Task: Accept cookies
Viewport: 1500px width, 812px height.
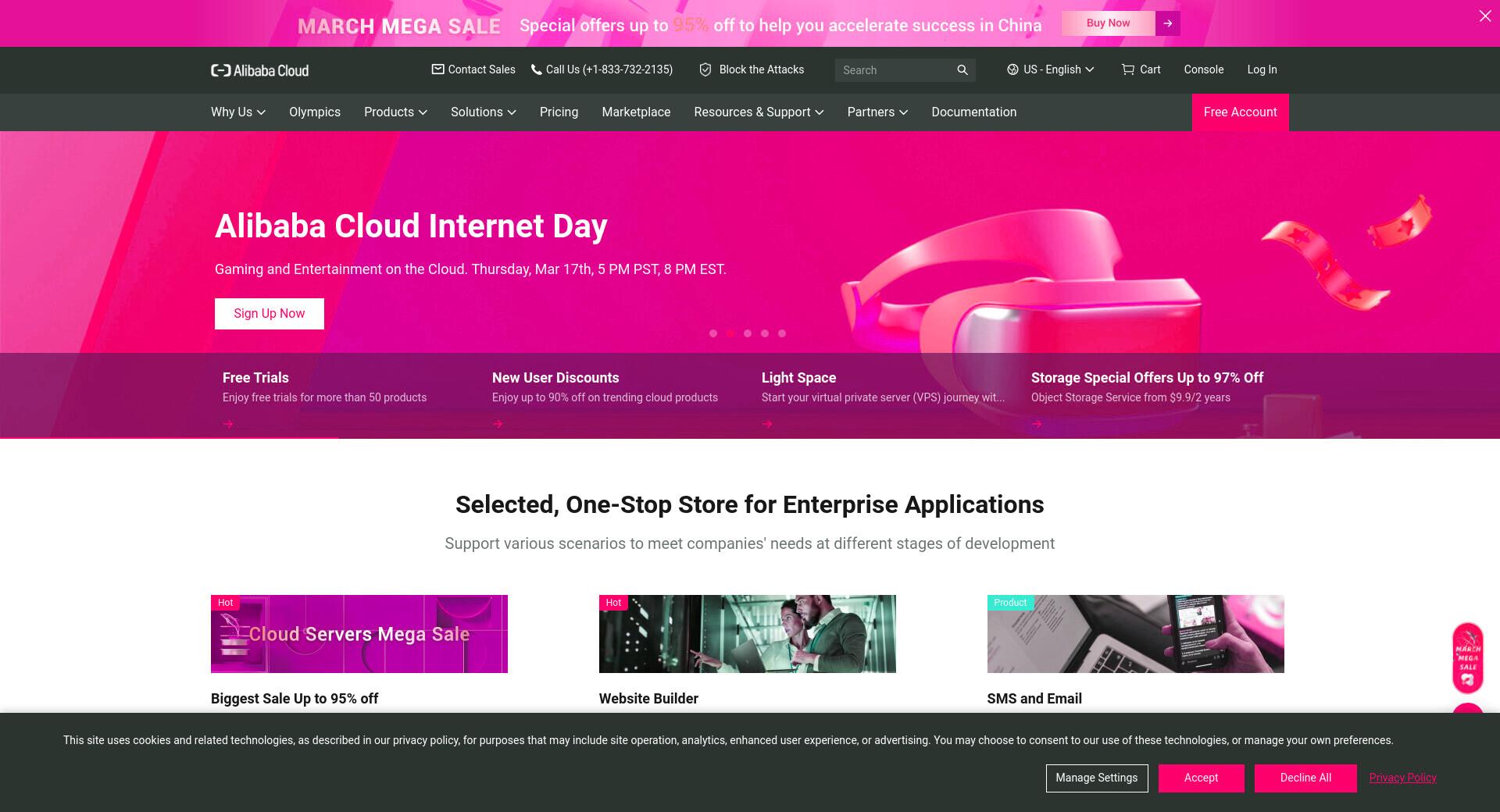Action: coord(1201,778)
